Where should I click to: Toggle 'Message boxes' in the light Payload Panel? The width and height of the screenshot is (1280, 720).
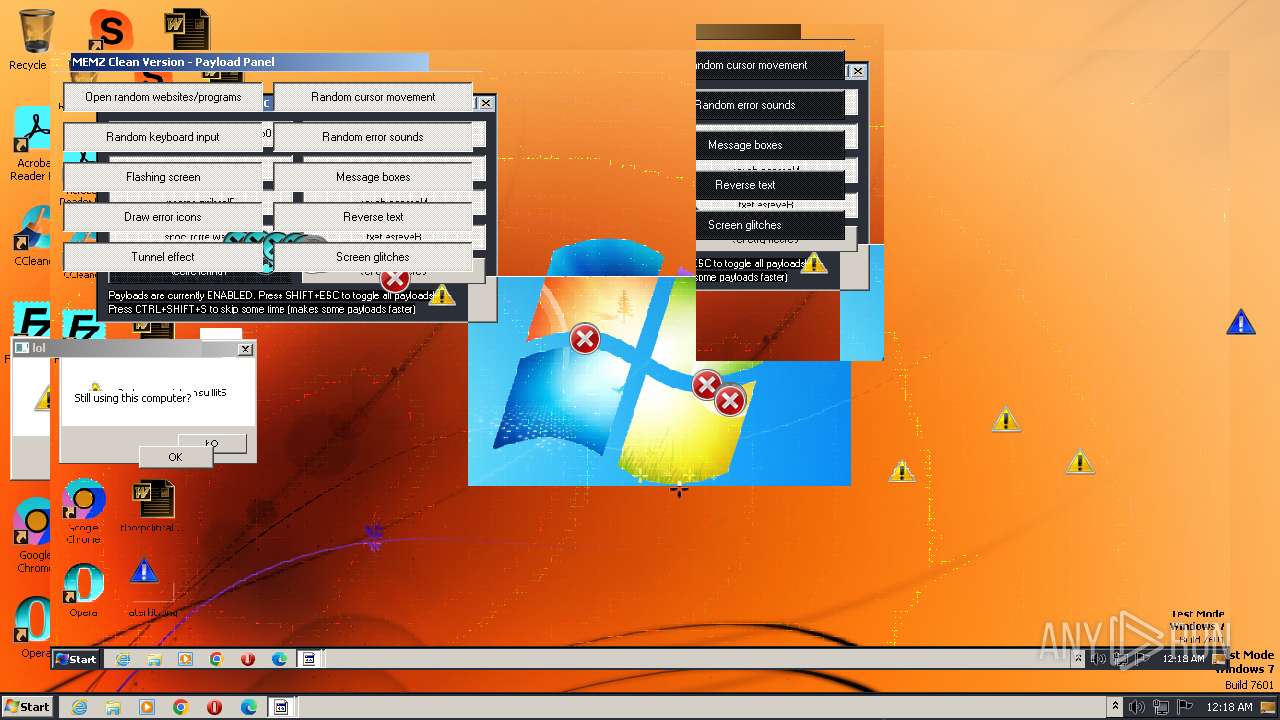pyautogui.click(x=373, y=177)
